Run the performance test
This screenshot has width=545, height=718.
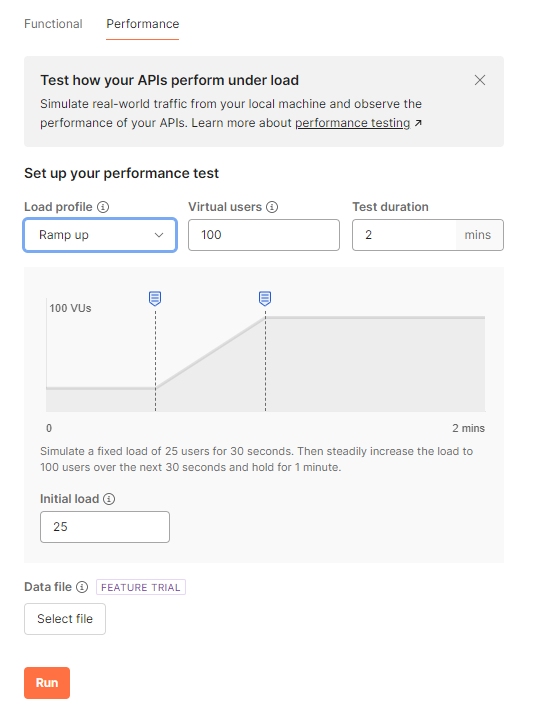(x=47, y=683)
